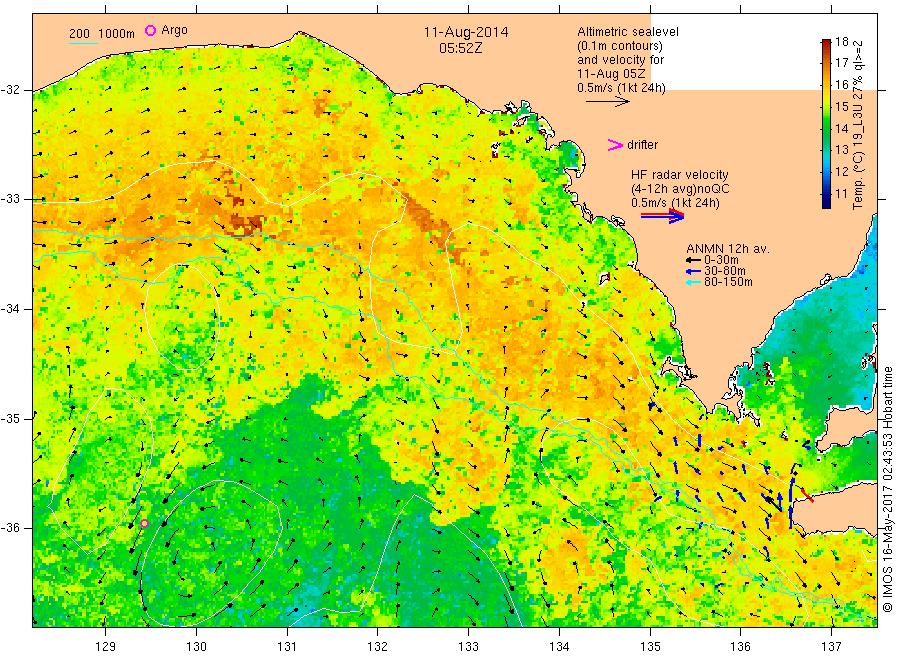This screenshot has width=900, height=660.
Task: Click the altimetric velocity scale arrow
Action: point(607,102)
